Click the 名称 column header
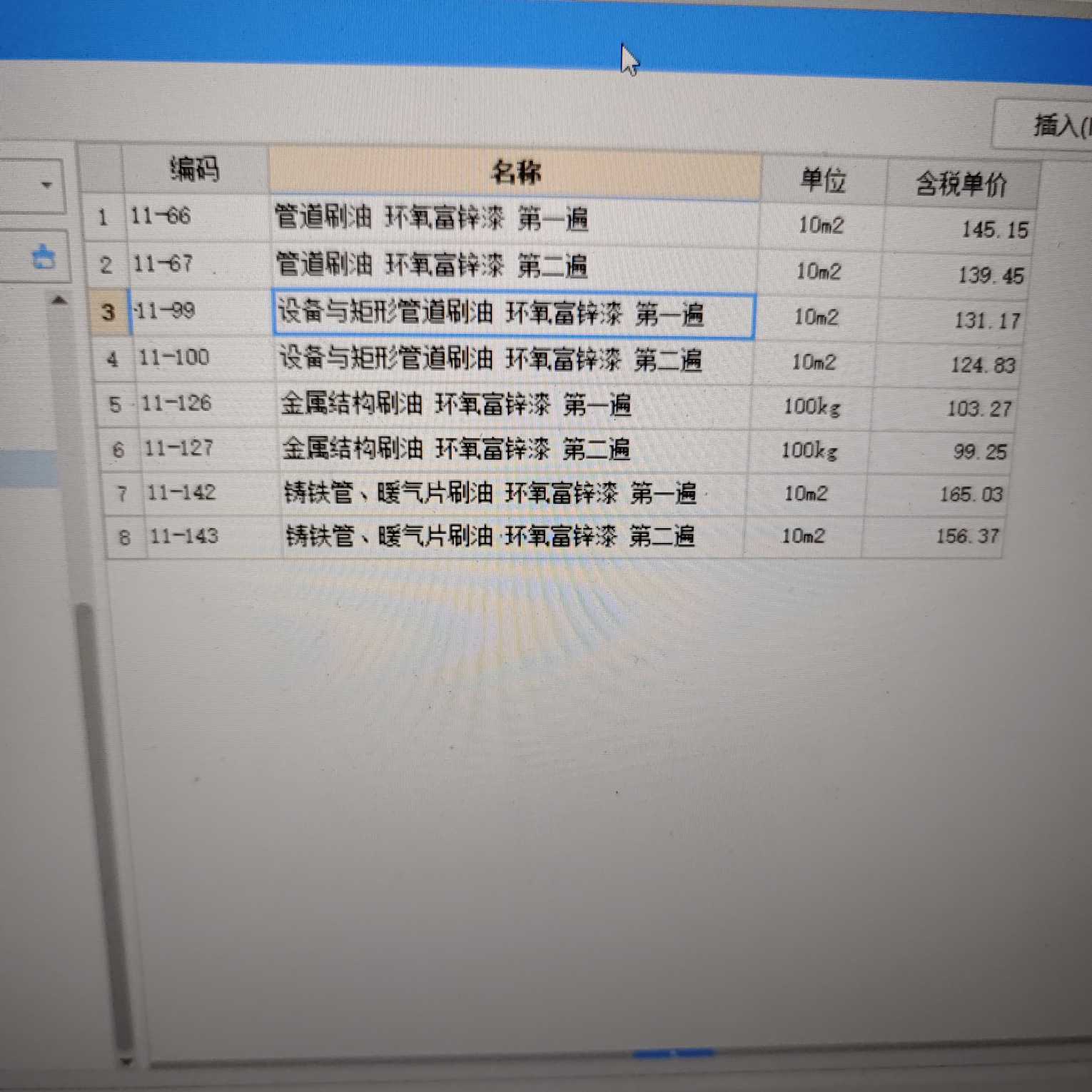This screenshot has width=1092, height=1092. click(x=515, y=173)
